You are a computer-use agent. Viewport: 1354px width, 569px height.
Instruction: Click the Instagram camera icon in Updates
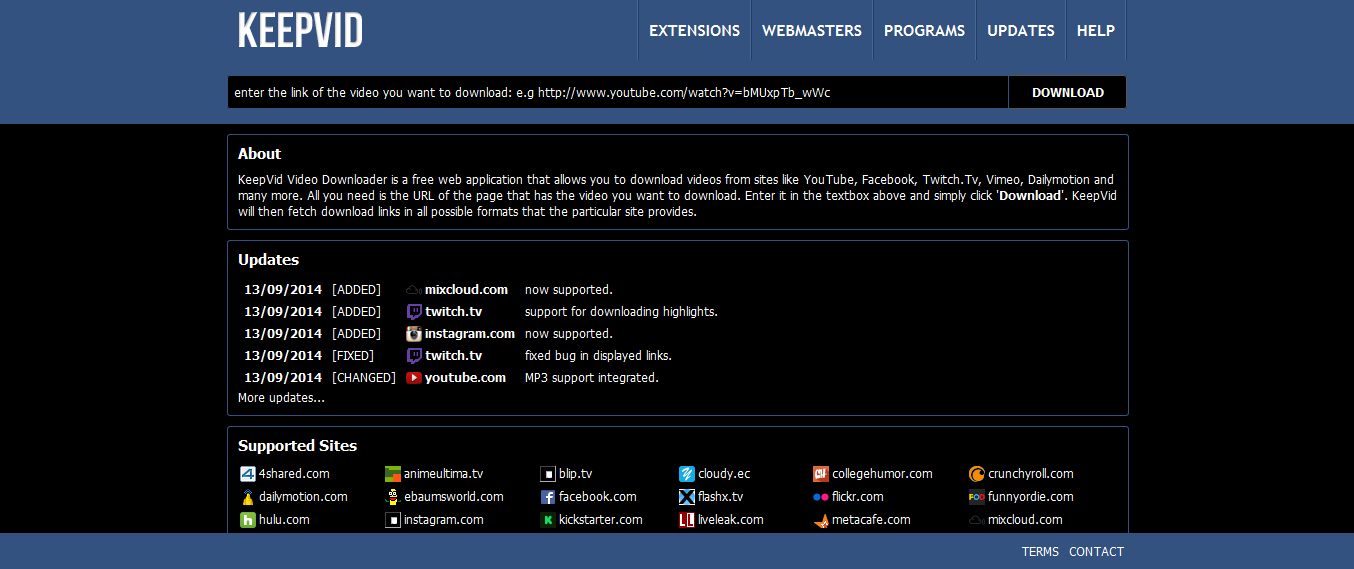(414, 334)
